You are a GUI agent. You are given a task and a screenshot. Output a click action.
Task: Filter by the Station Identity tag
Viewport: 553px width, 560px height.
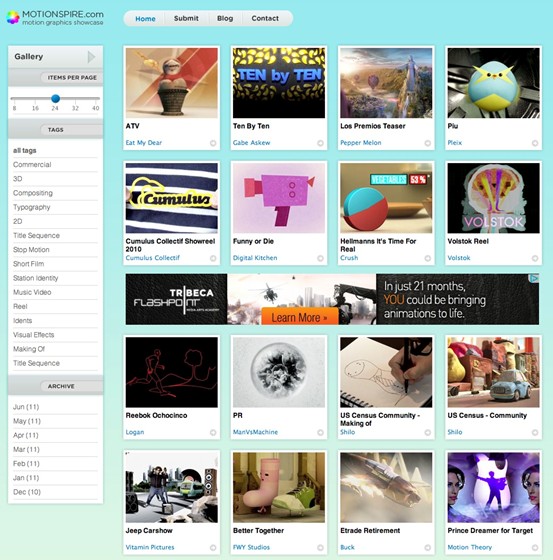[35, 278]
